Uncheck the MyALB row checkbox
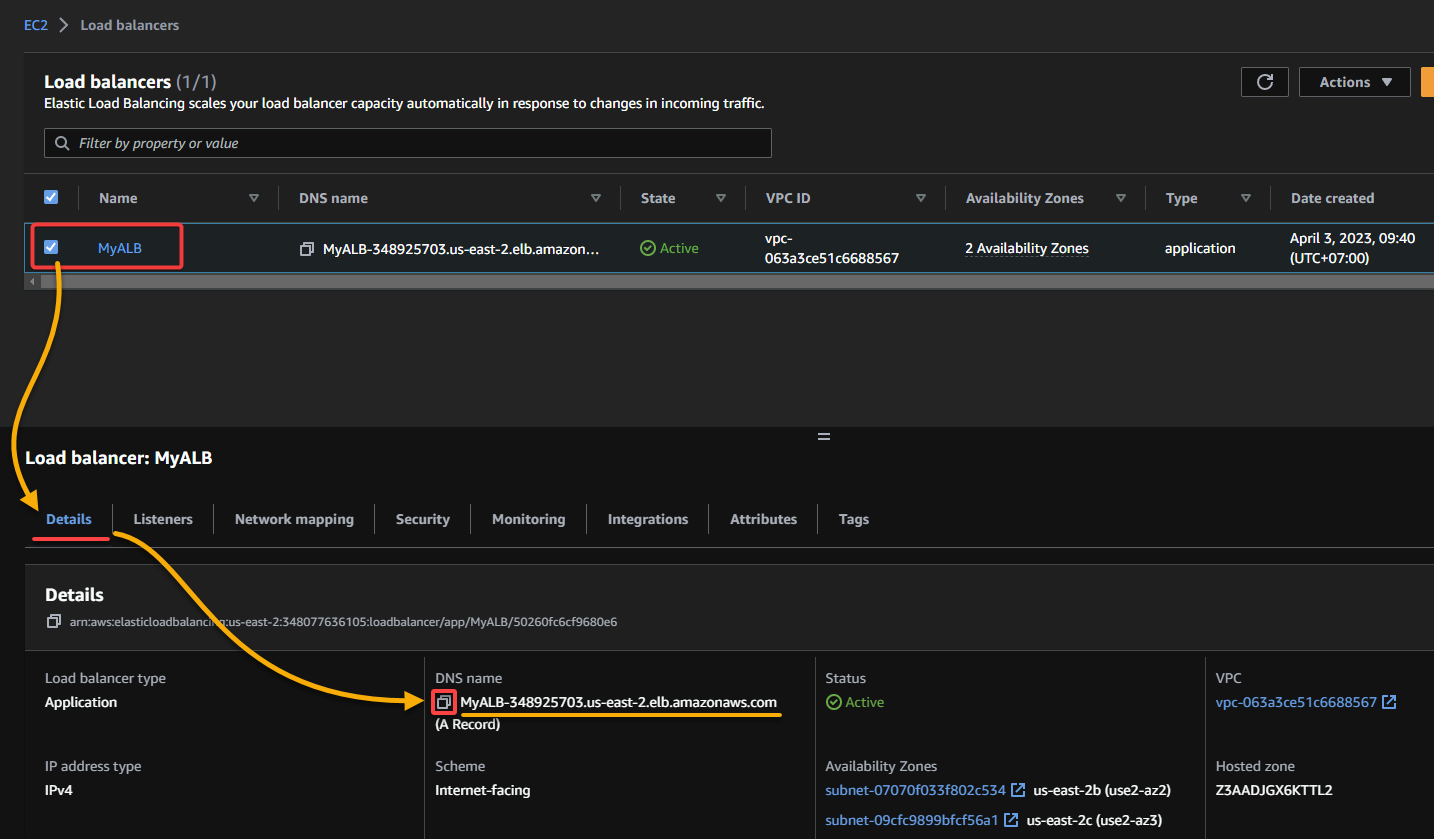 click(52, 247)
